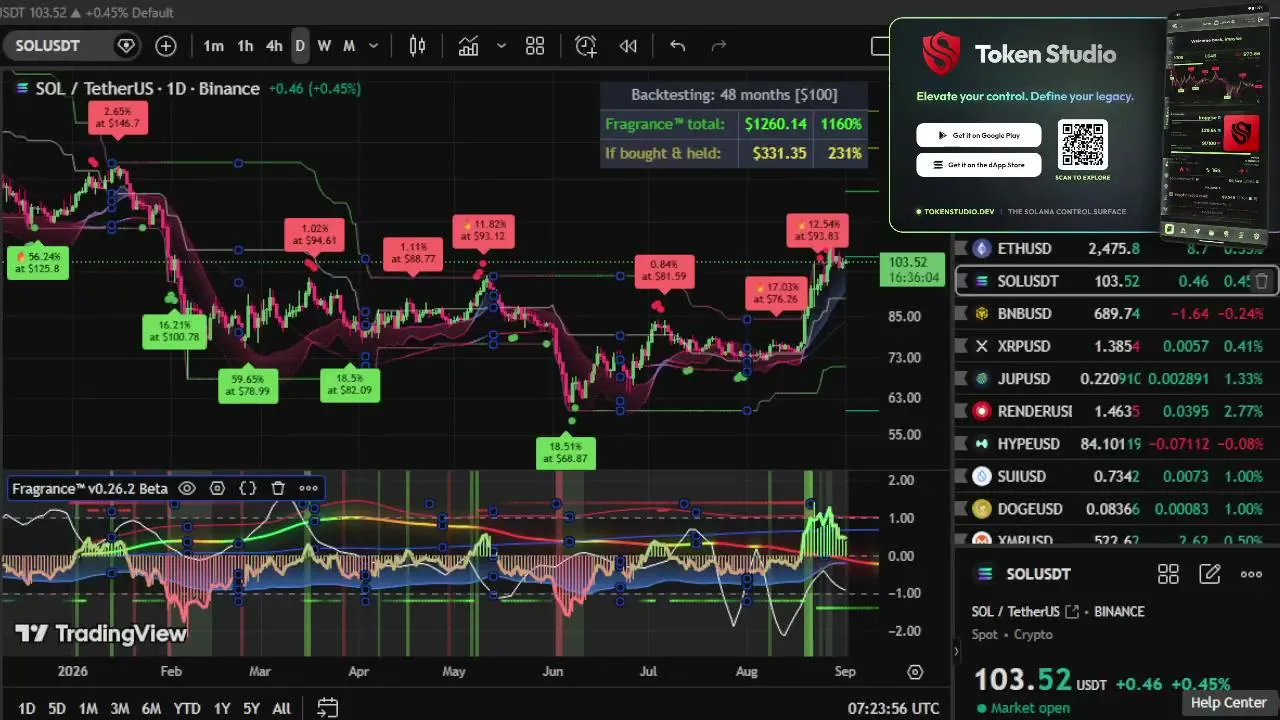This screenshot has height=720, width=1280.
Task: Click Get it on Google Play button
Action: tap(979, 135)
